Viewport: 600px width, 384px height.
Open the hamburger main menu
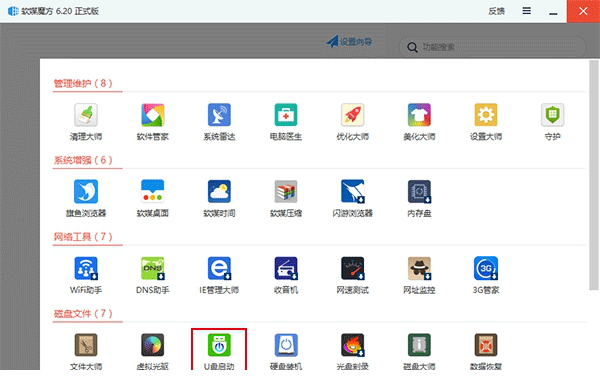point(527,11)
